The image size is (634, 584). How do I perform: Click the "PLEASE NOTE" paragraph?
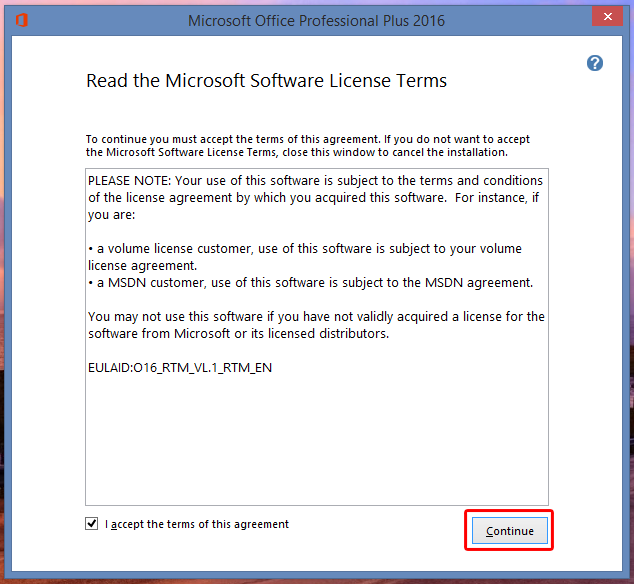point(315,197)
